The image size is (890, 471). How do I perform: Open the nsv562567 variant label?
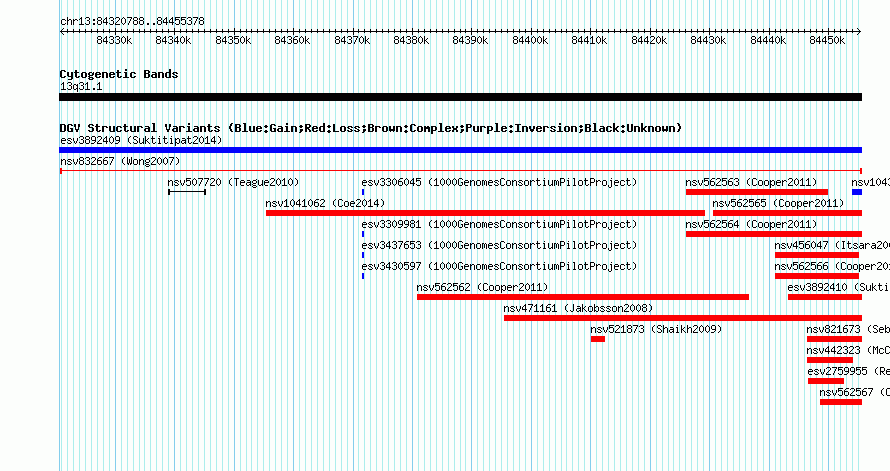[854, 392]
